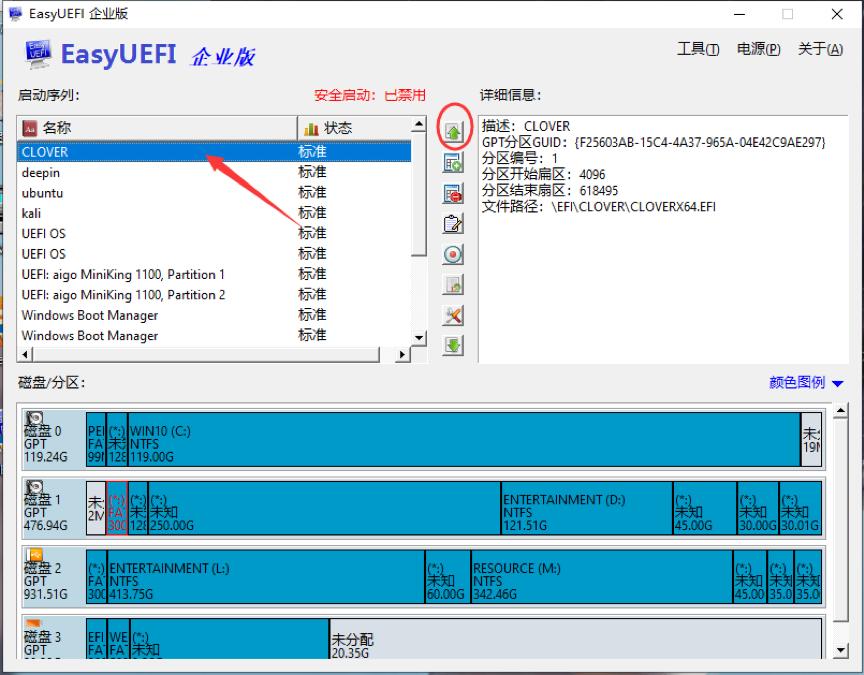
Task: Backup the current boot entry
Action: pos(452,285)
